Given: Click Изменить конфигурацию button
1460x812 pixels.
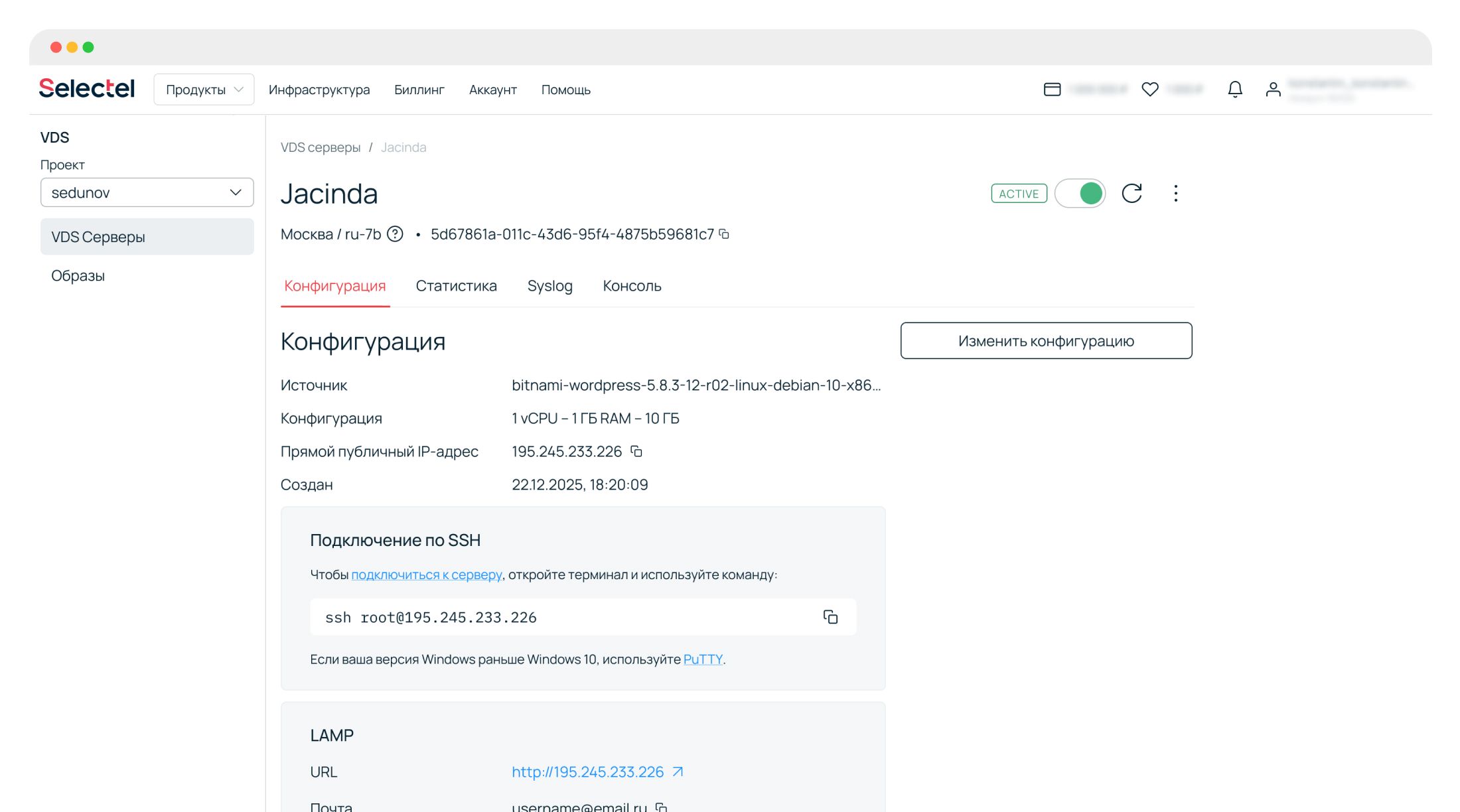Looking at the screenshot, I should tap(1046, 341).
